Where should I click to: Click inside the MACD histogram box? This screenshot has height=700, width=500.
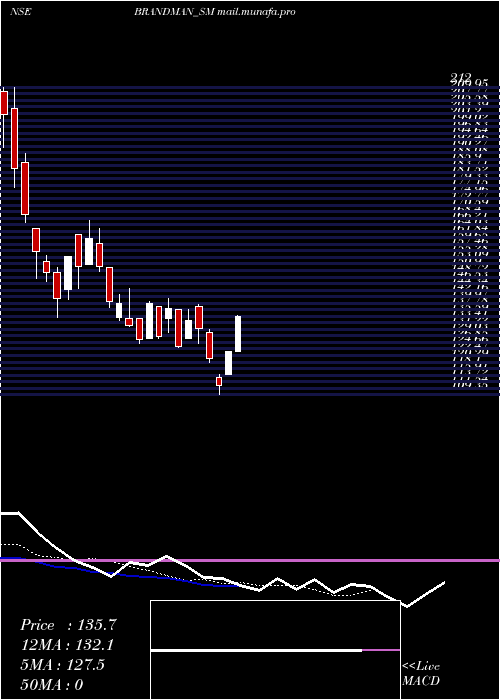275,650
